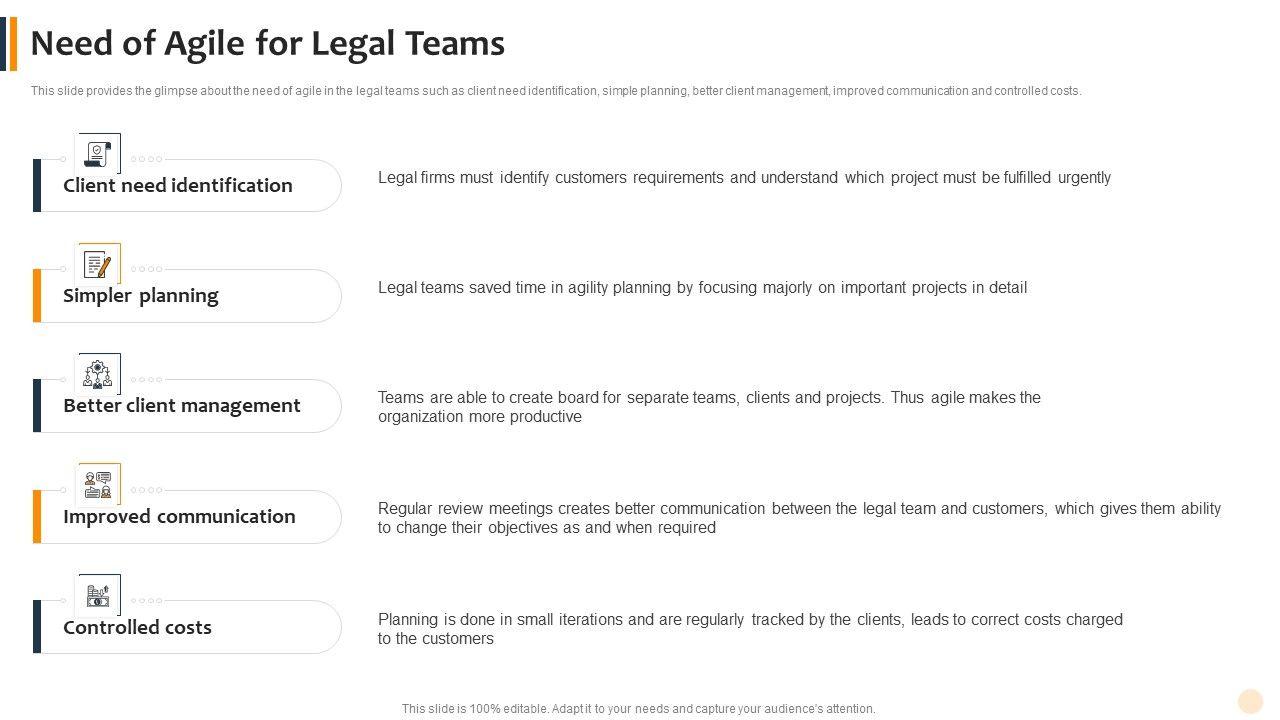Image resolution: width=1280 pixels, height=720 pixels.
Task: Click the simpler planning pencil icon
Action: 98,264
